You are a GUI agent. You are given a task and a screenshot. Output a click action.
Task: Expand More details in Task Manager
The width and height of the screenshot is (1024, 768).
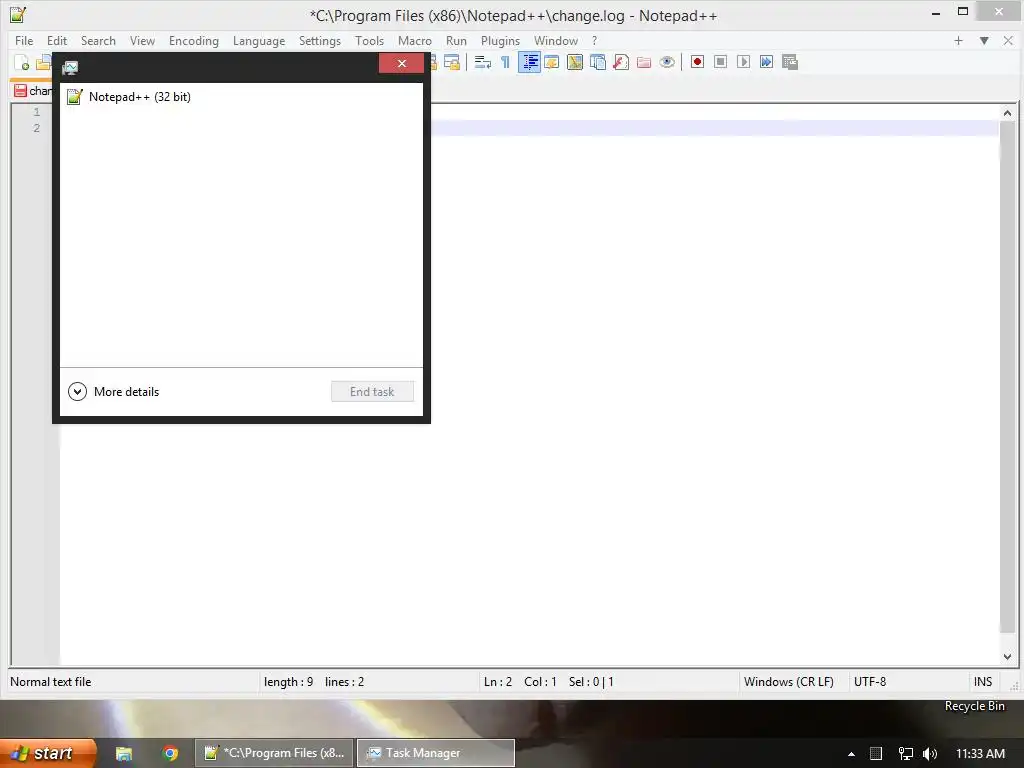point(114,392)
